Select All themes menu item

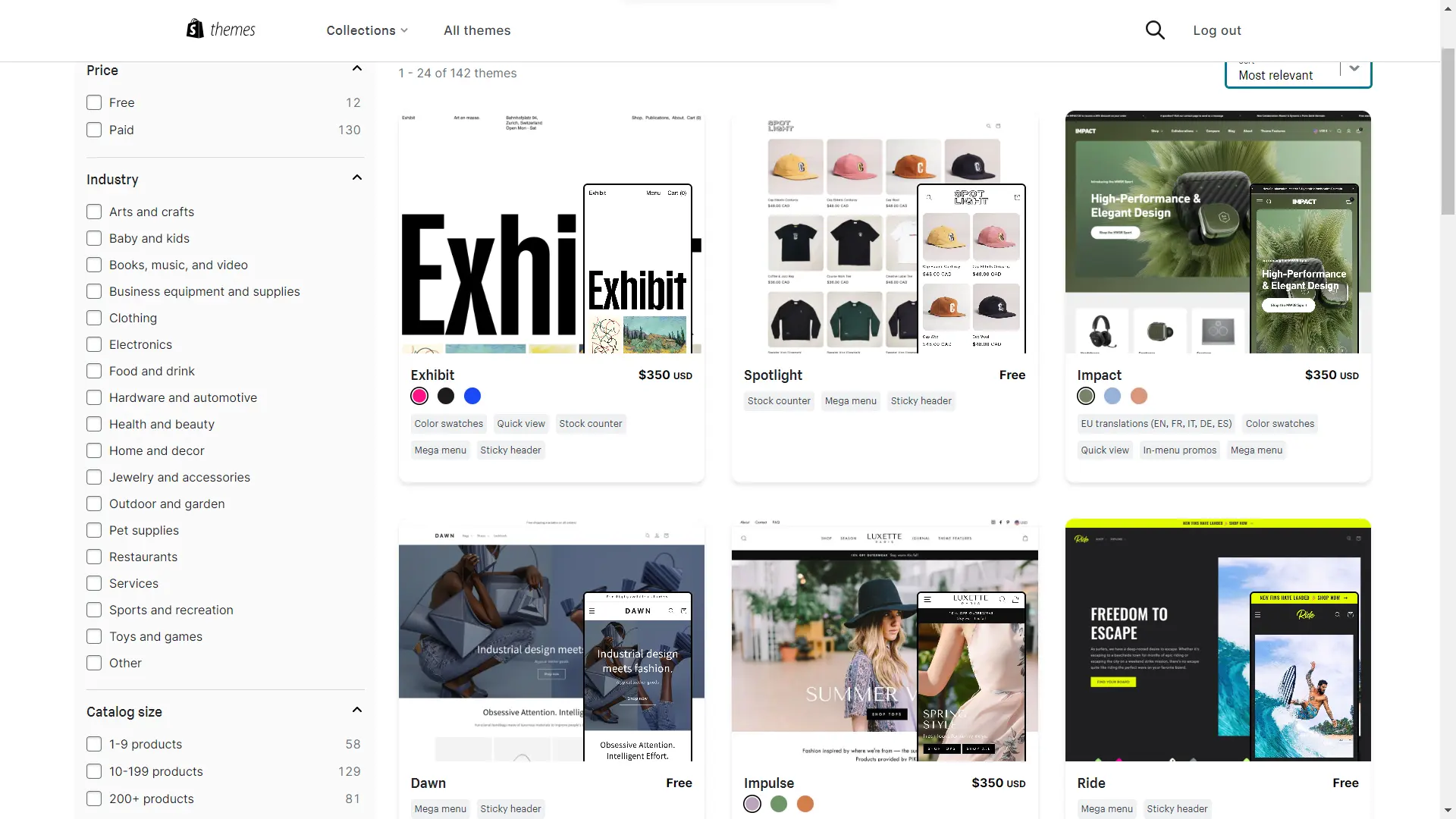click(477, 30)
